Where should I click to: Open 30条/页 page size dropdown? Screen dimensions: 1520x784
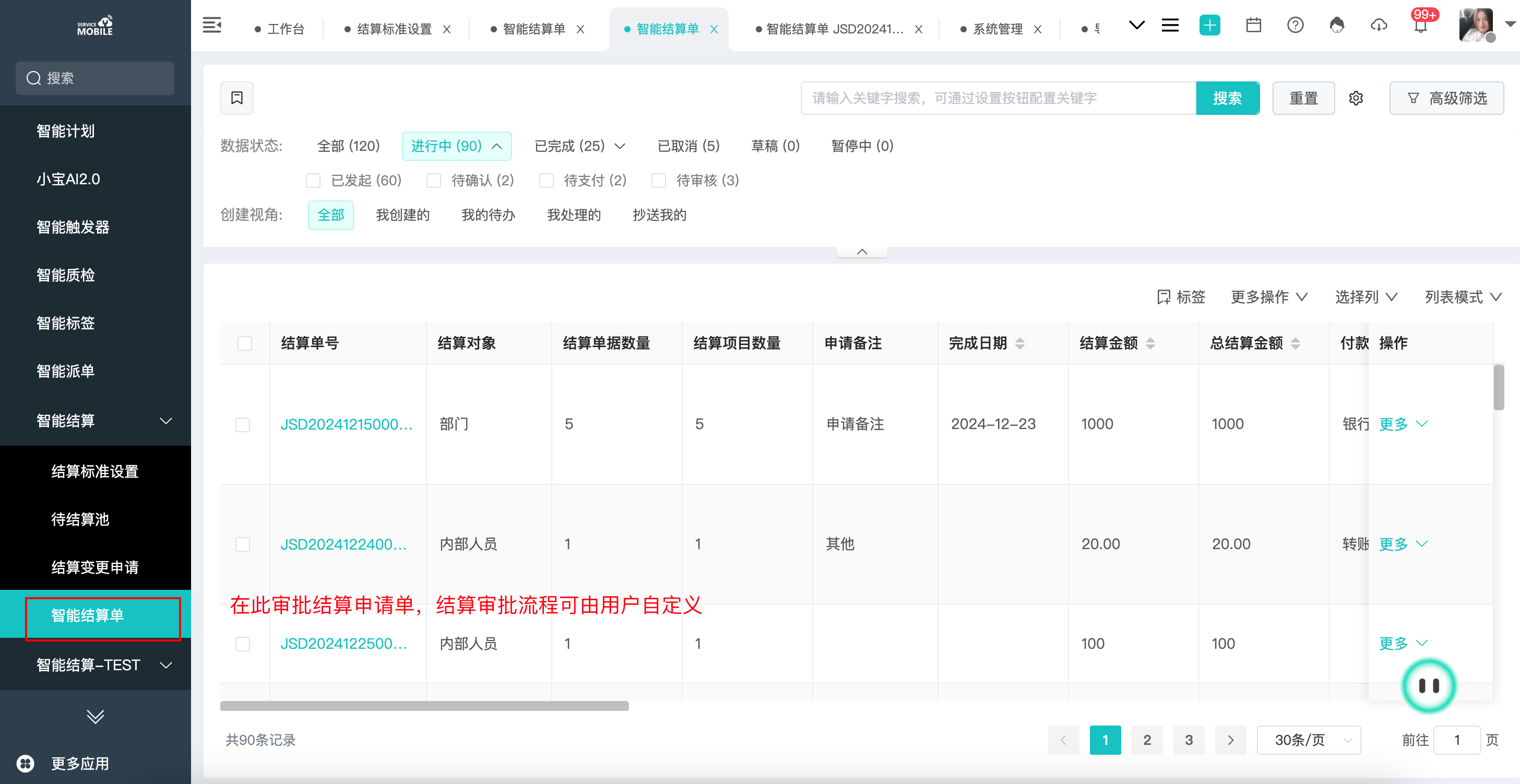point(1308,740)
